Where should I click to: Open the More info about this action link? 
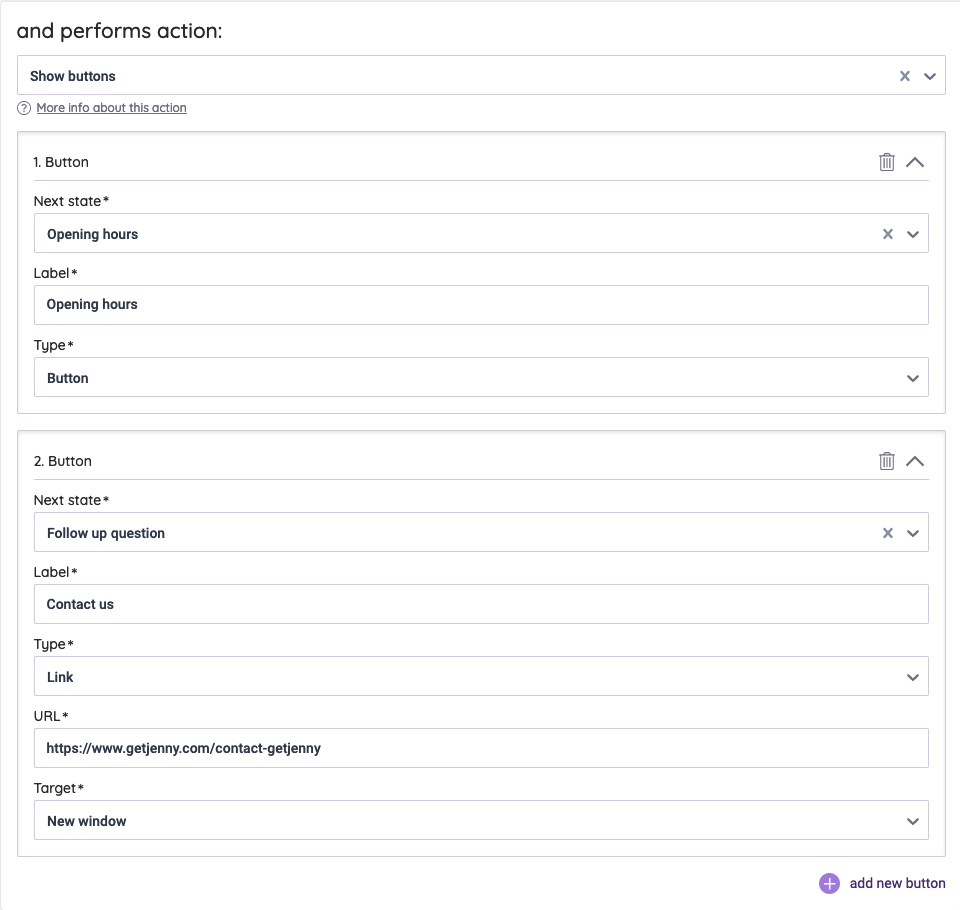tap(111, 108)
